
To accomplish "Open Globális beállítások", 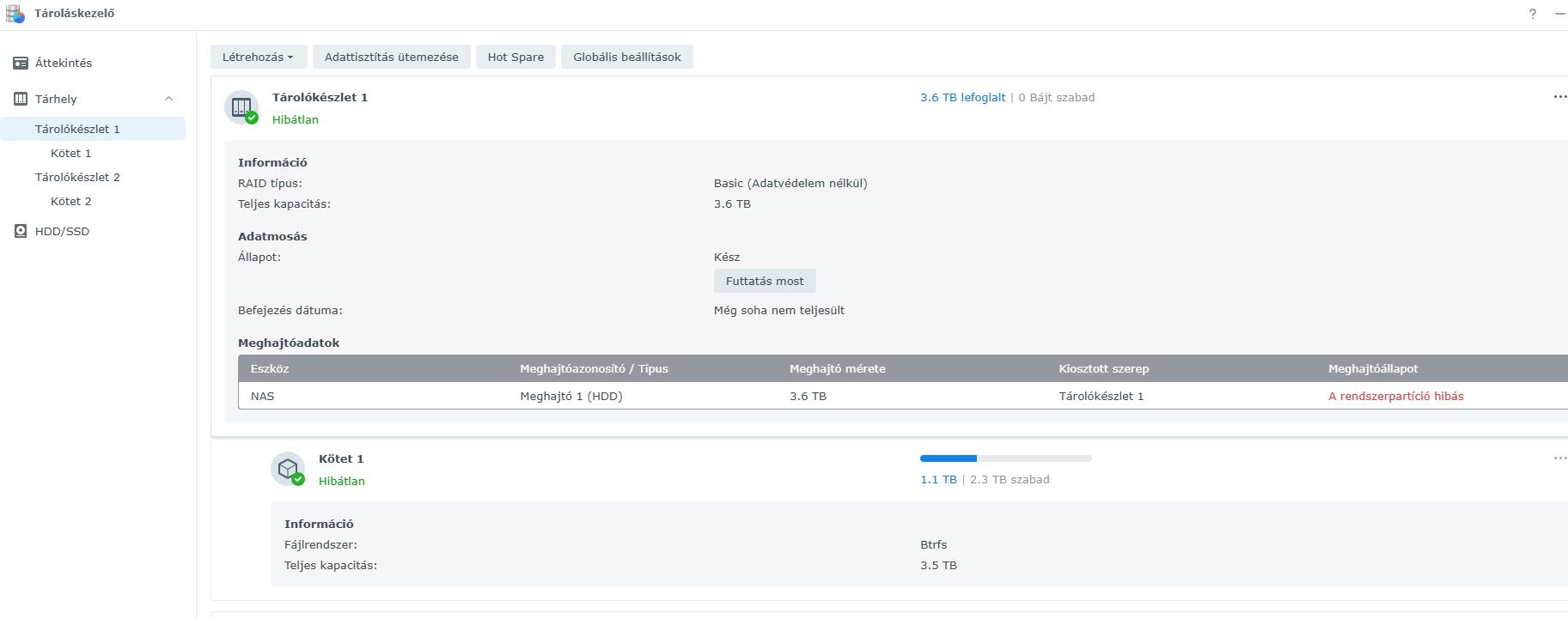I will 627,58.
